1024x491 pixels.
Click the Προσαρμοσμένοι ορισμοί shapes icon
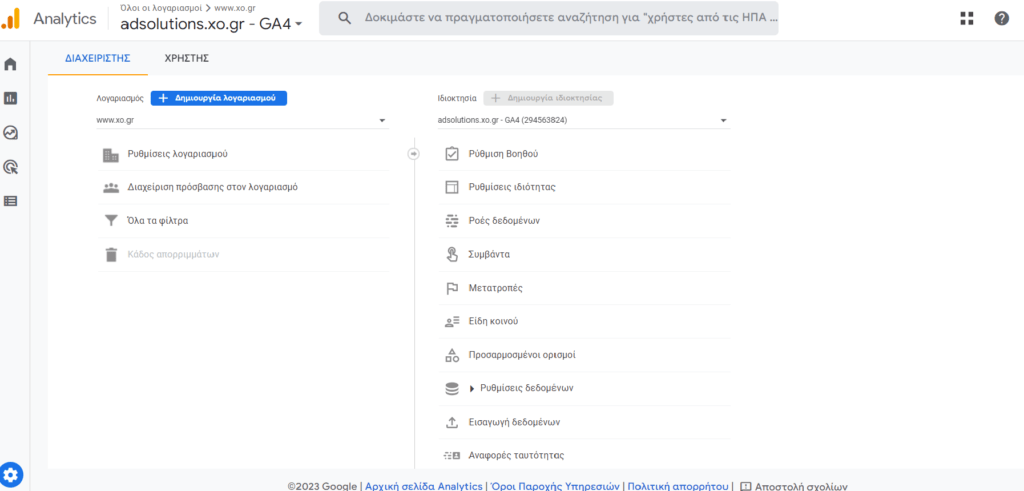[x=452, y=355]
